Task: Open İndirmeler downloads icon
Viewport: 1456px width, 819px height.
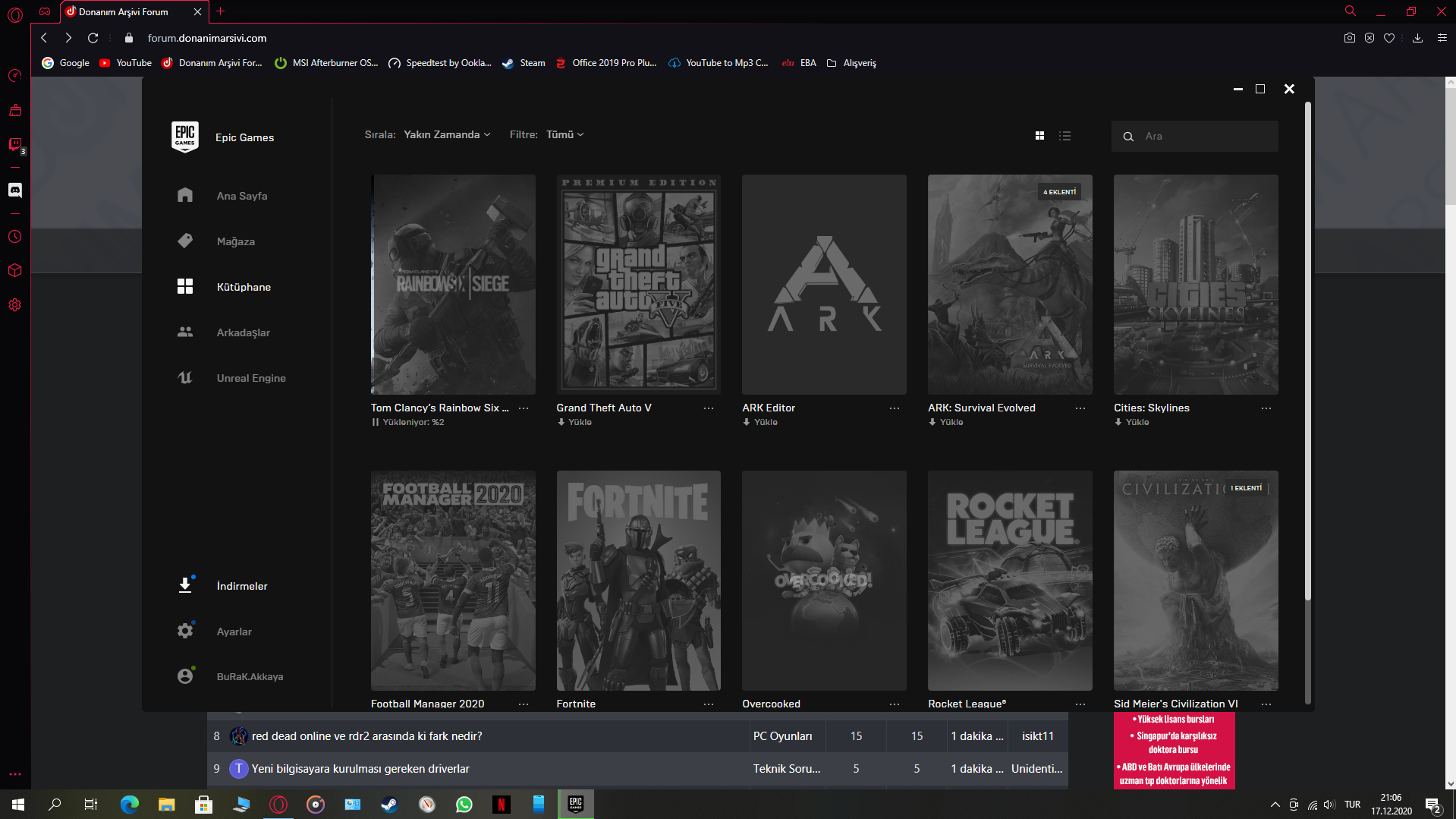Action: pyautogui.click(x=185, y=585)
